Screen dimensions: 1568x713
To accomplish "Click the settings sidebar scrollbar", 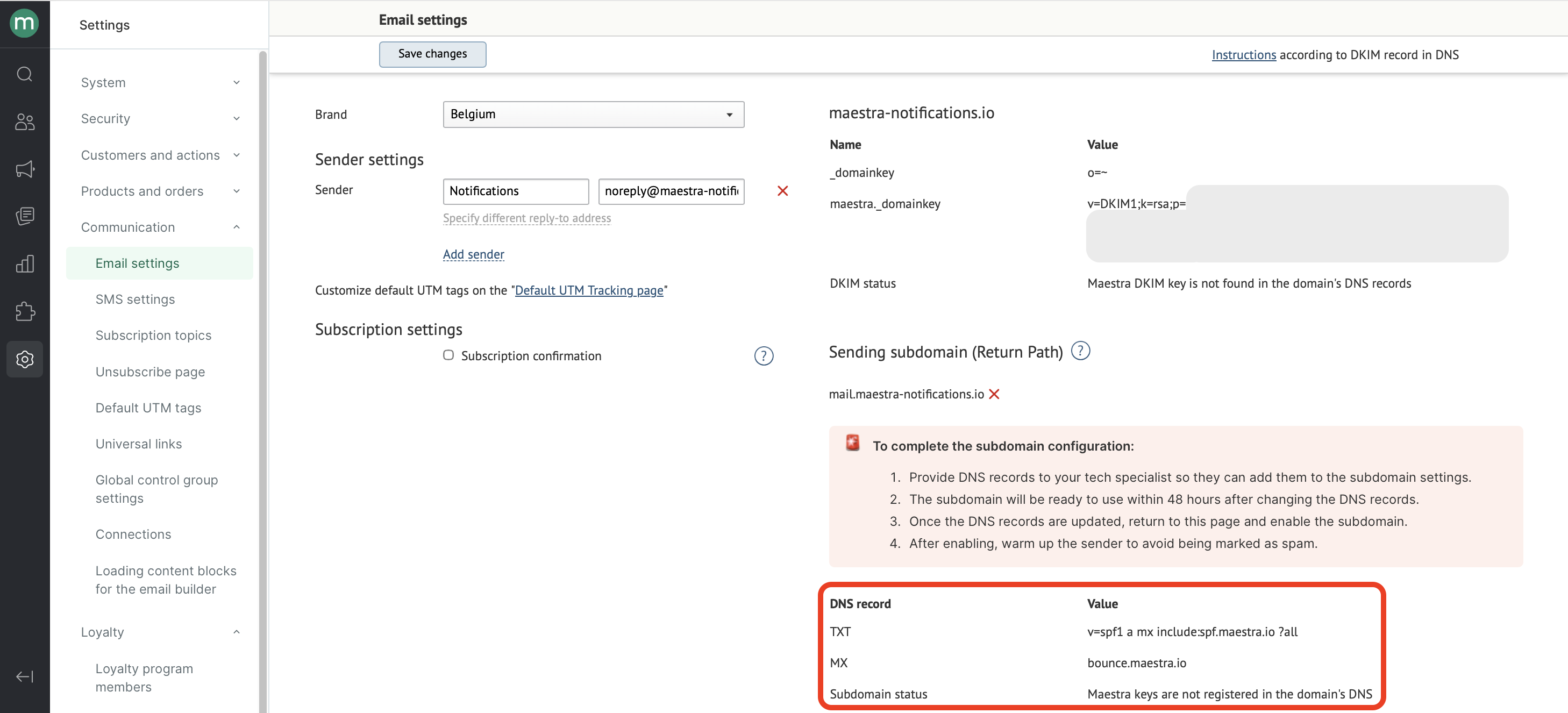I will point(263,381).
